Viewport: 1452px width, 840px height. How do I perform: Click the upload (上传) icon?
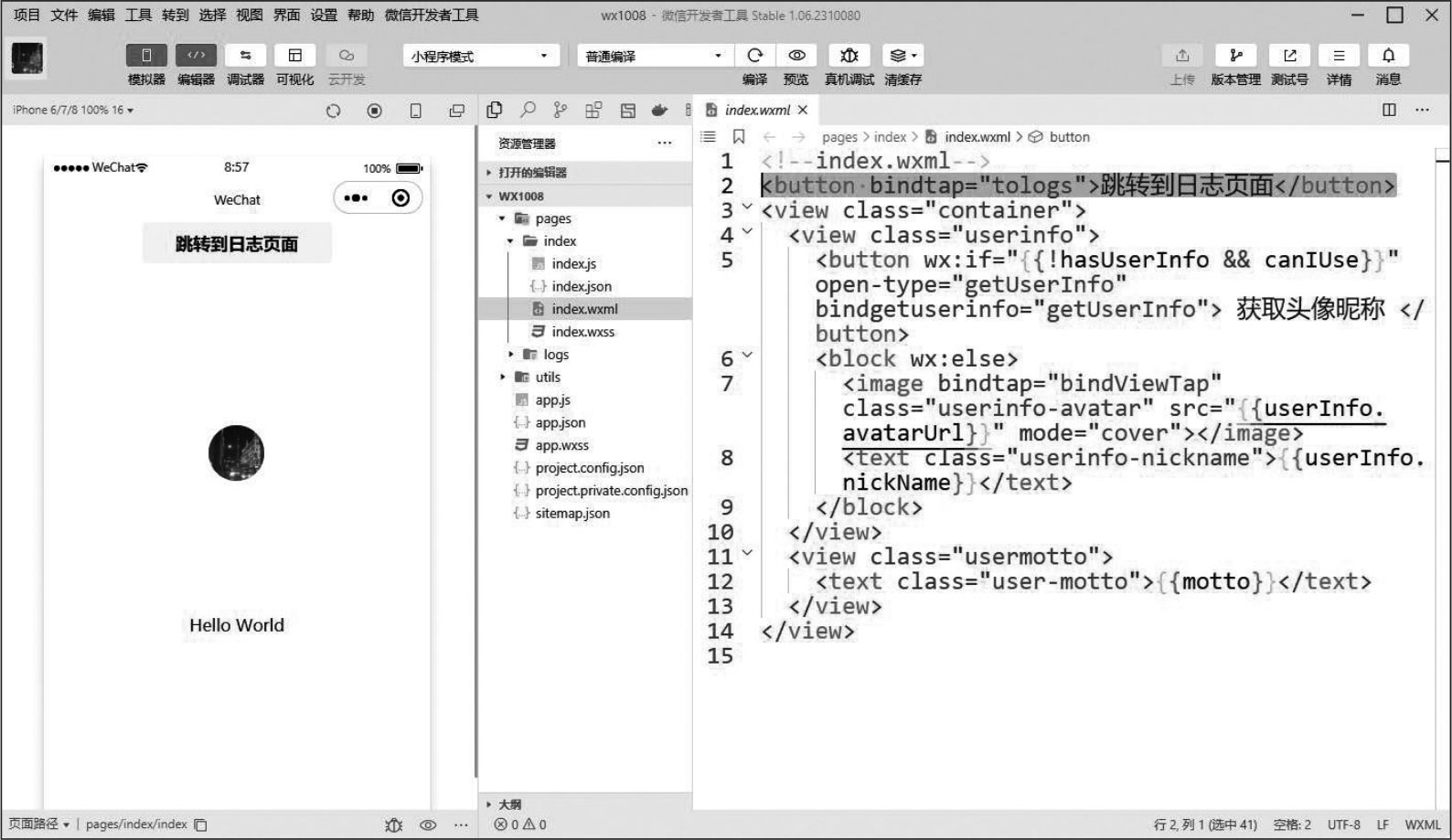pos(1182,56)
